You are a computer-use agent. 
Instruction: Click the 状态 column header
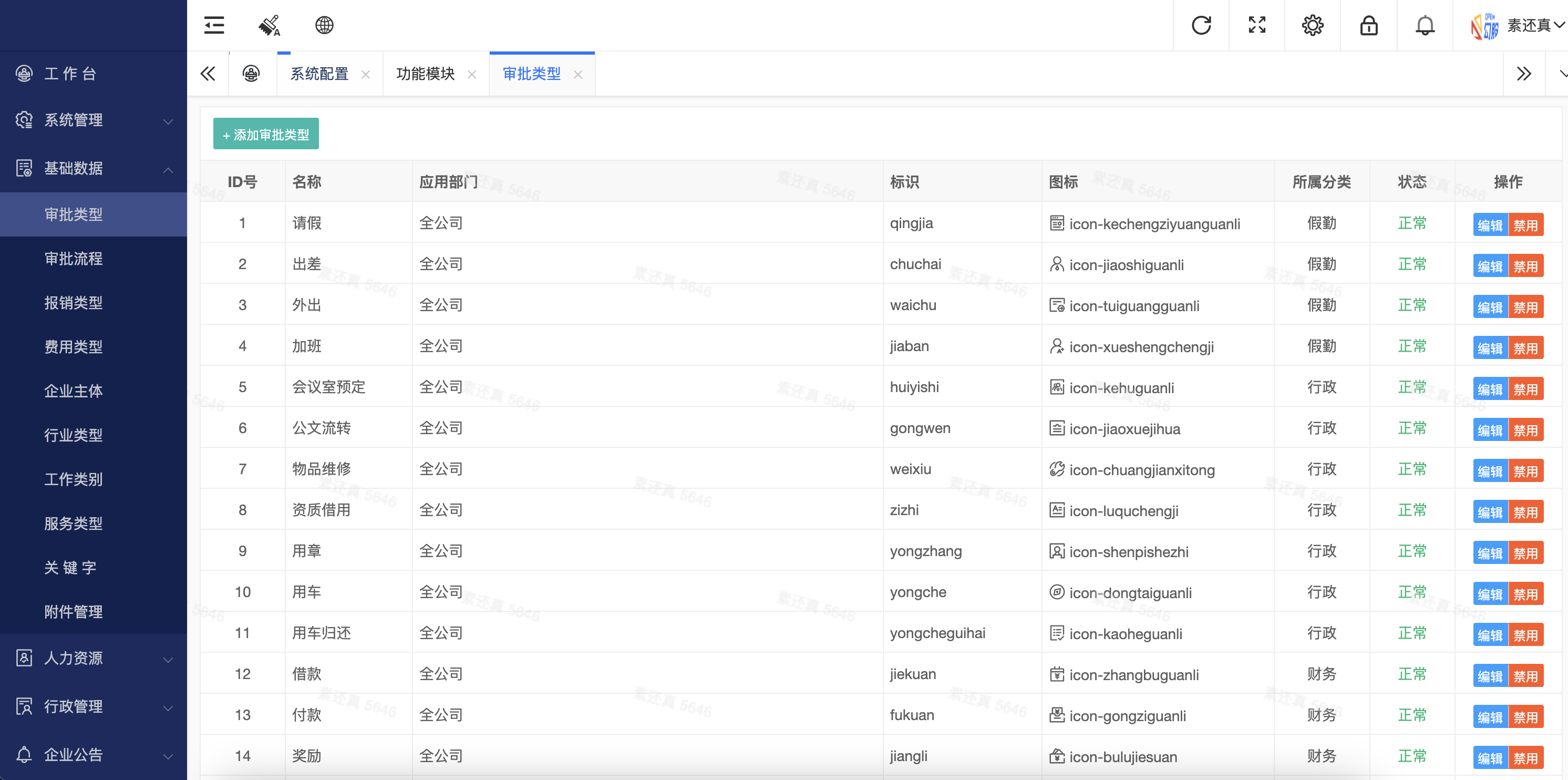(1411, 182)
